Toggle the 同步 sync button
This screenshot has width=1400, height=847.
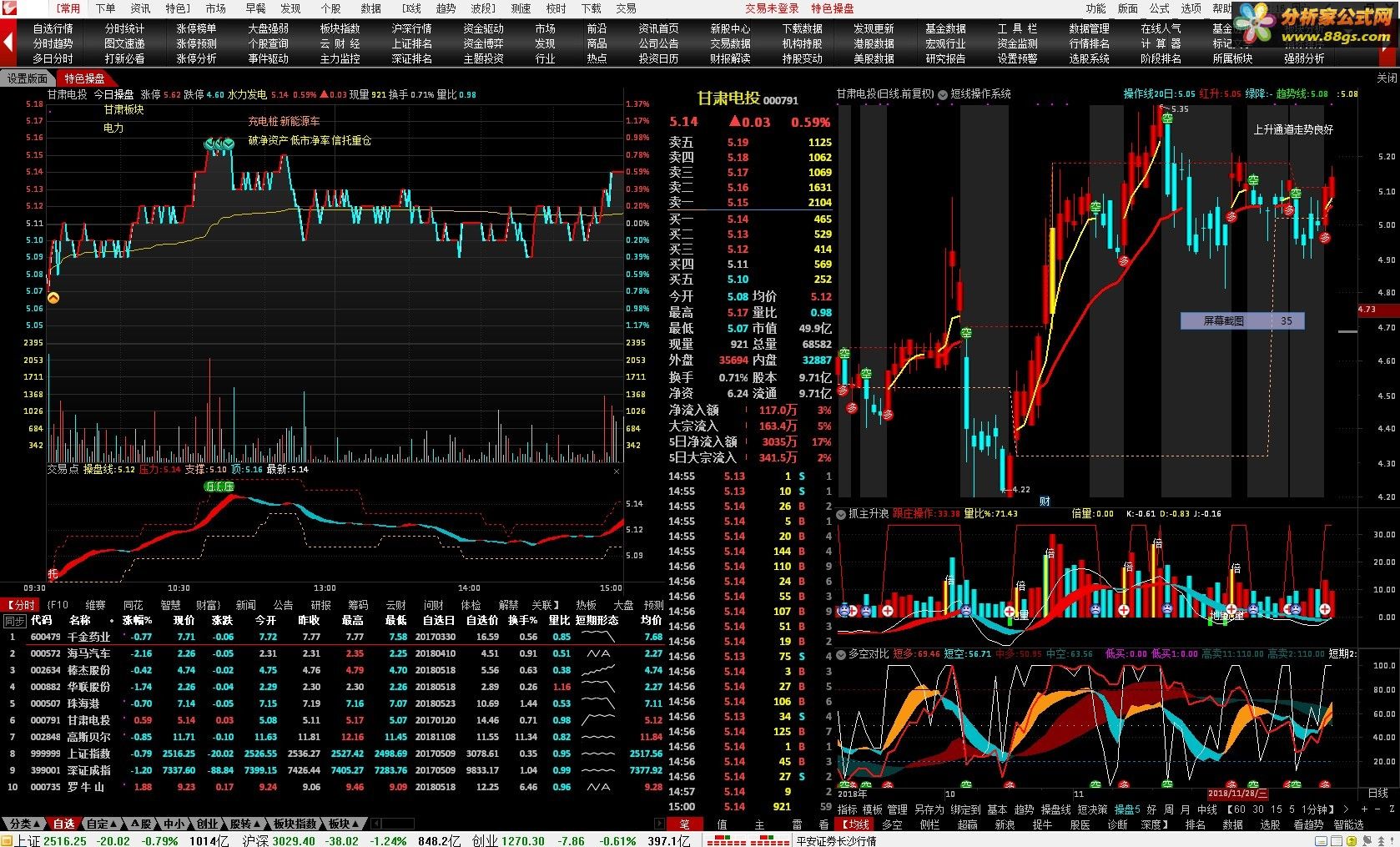[14, 621]
